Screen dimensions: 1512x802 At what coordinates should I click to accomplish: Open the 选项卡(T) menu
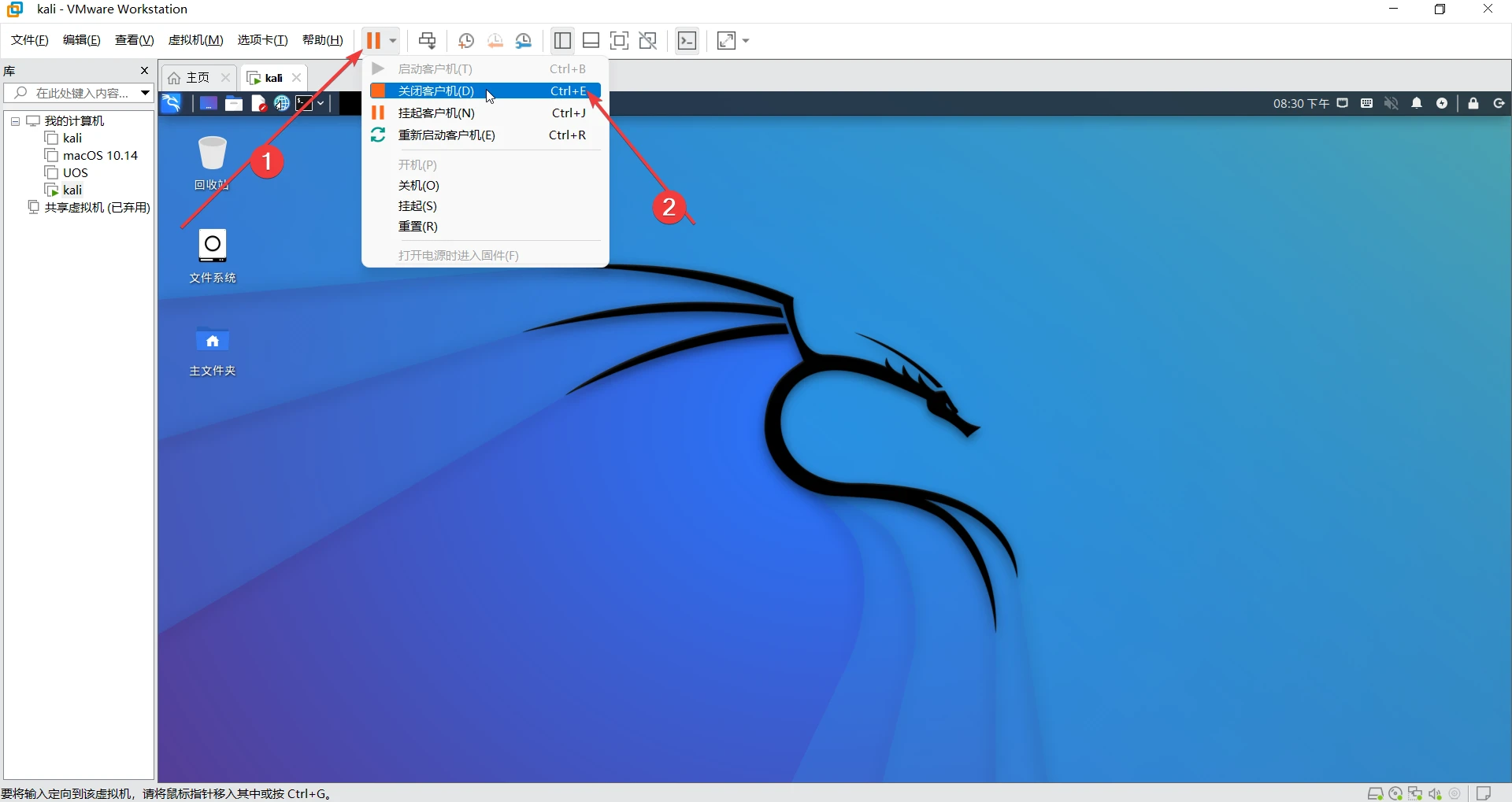[x=263, y=40]
